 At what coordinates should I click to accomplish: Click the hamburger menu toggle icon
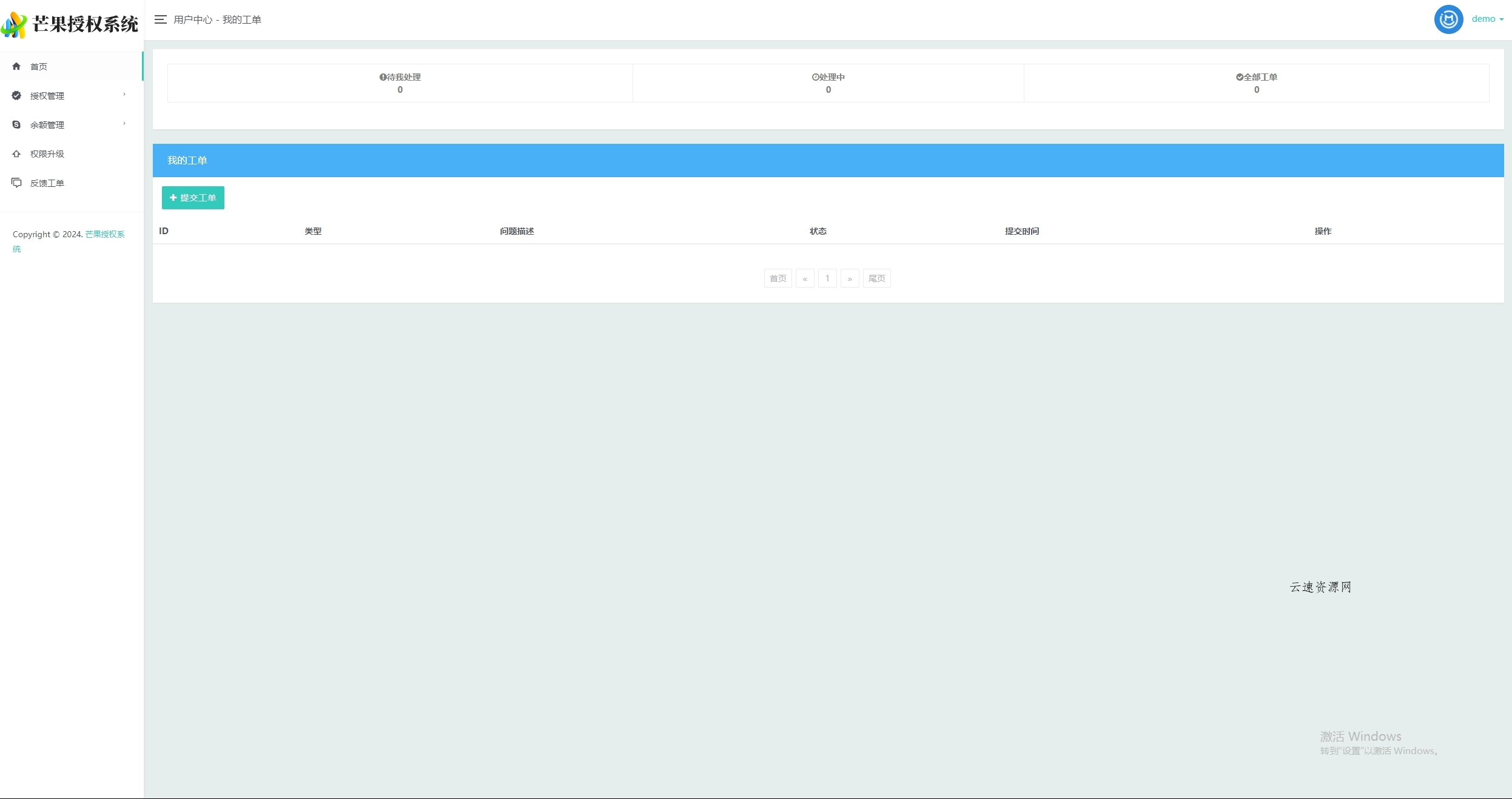pos(160,19)
